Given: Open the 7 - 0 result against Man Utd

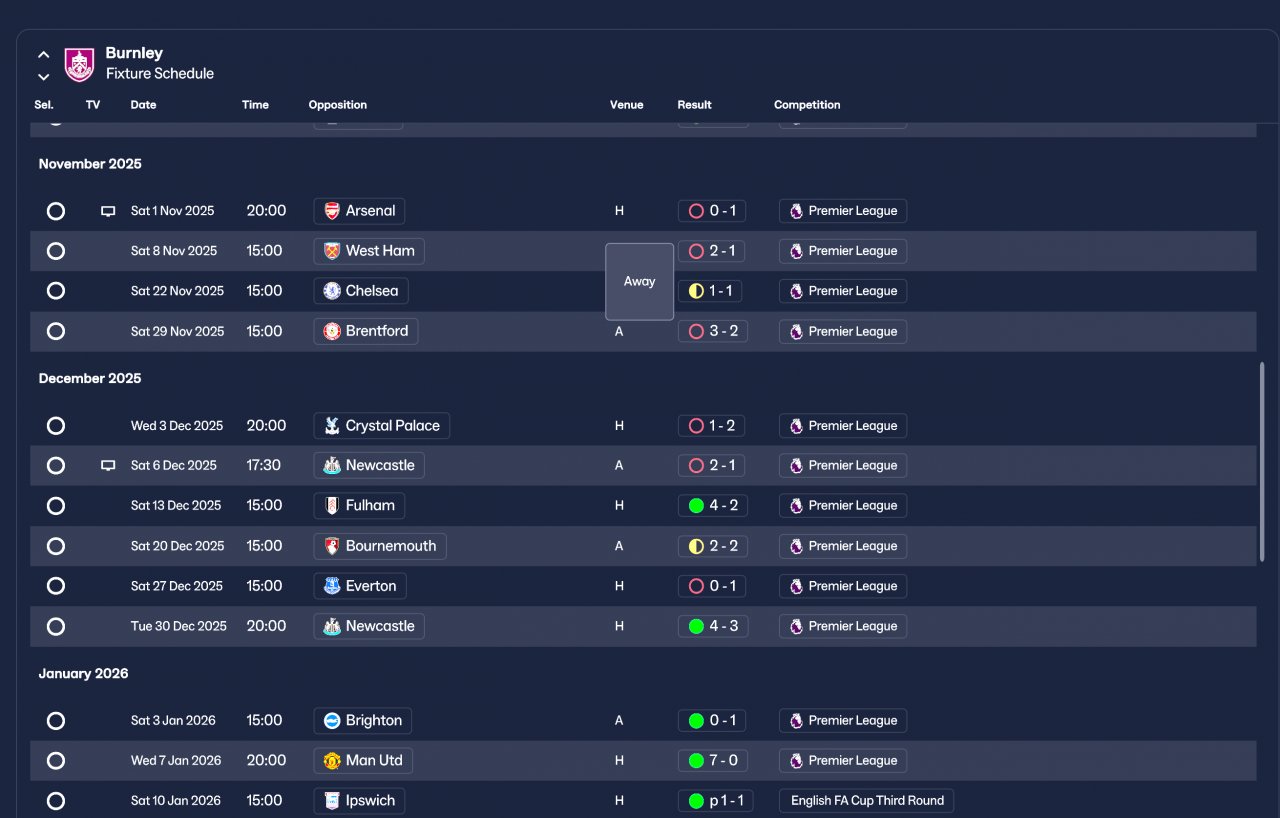Looking at the screenshot, I should [x=722, y=761].
